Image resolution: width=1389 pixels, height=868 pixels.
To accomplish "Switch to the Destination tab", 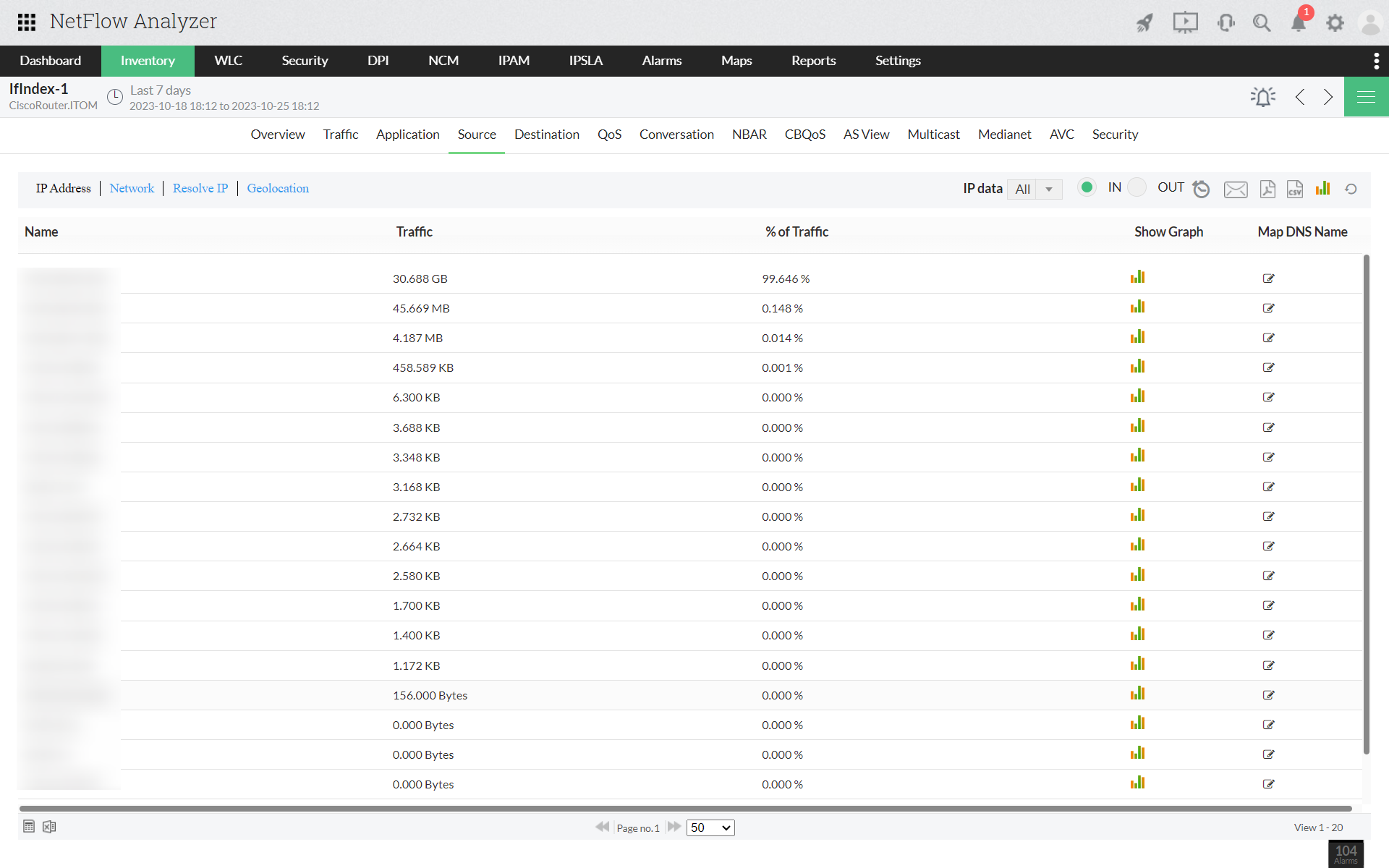I will [546, 135].
